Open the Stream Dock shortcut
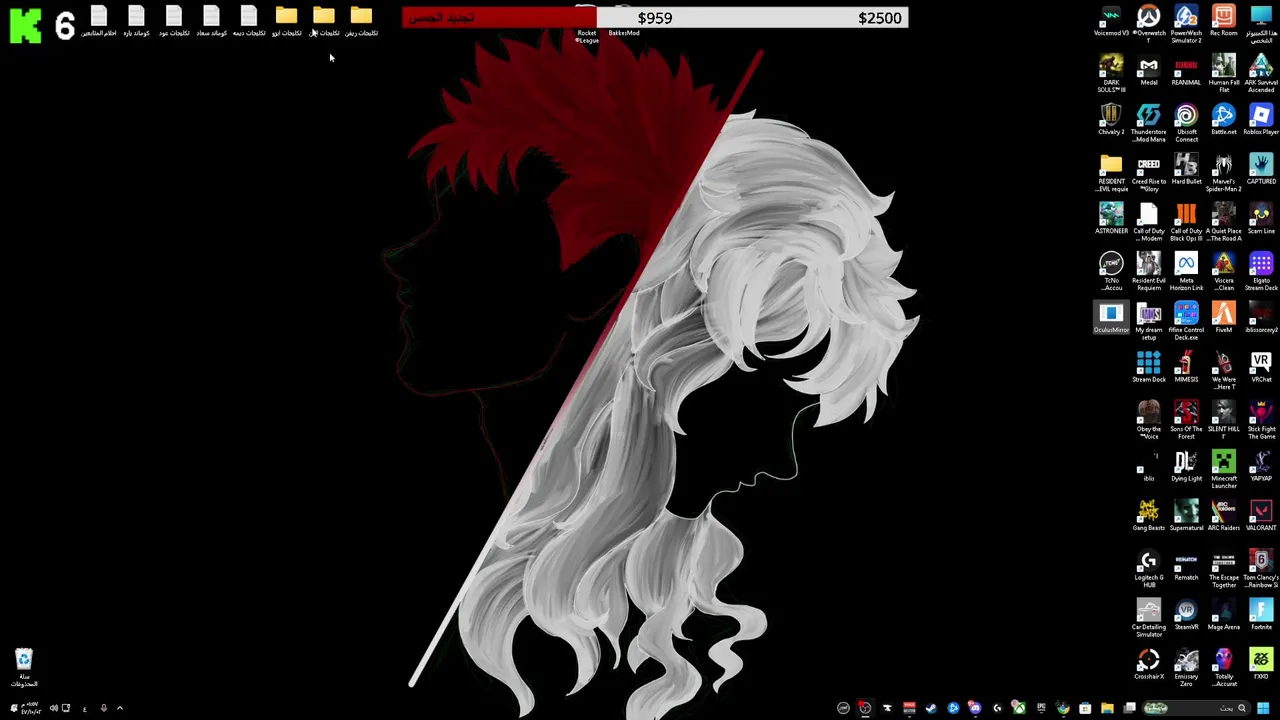1280x720 pixels. click(x=1148, y=368)
